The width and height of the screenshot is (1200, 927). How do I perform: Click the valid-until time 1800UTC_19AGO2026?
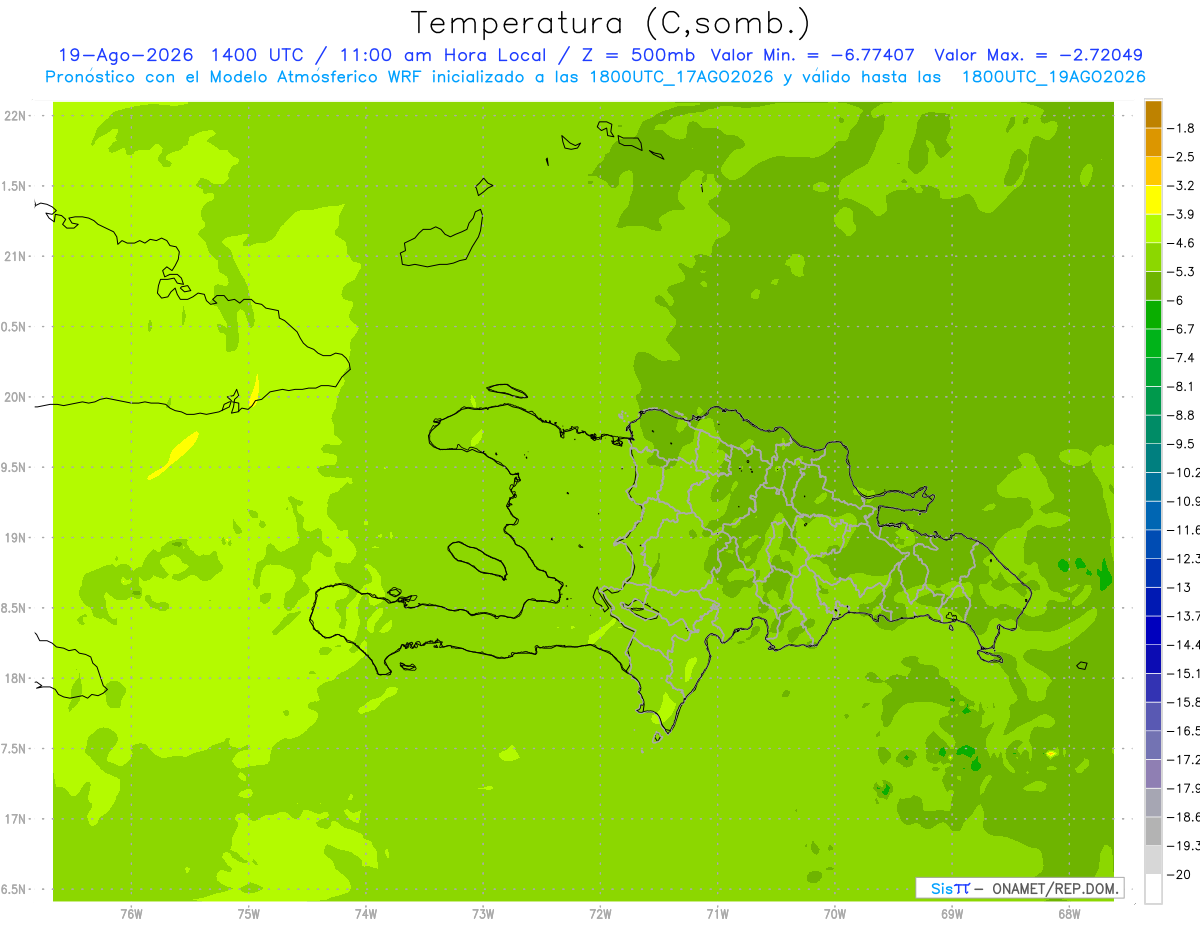(1053, 76)
